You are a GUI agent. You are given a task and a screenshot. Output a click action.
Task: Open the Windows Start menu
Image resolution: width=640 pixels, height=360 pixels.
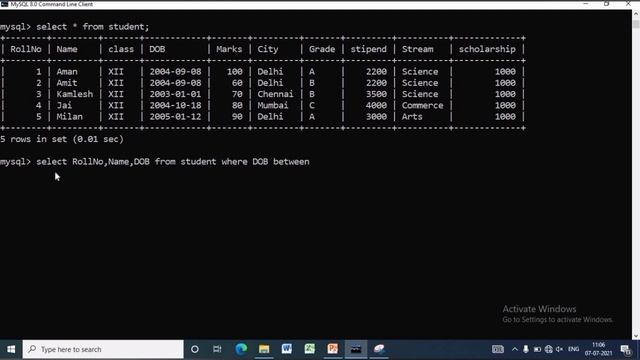(11, 349)
